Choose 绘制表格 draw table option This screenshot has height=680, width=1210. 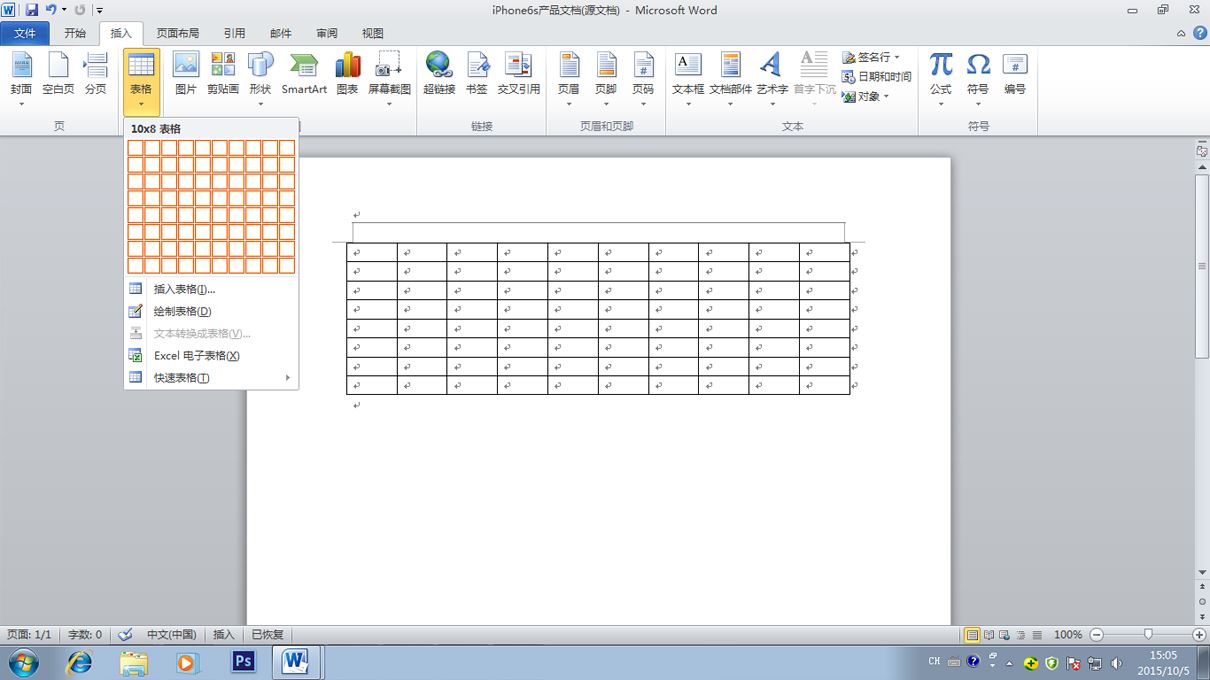(x=211, y=311)
